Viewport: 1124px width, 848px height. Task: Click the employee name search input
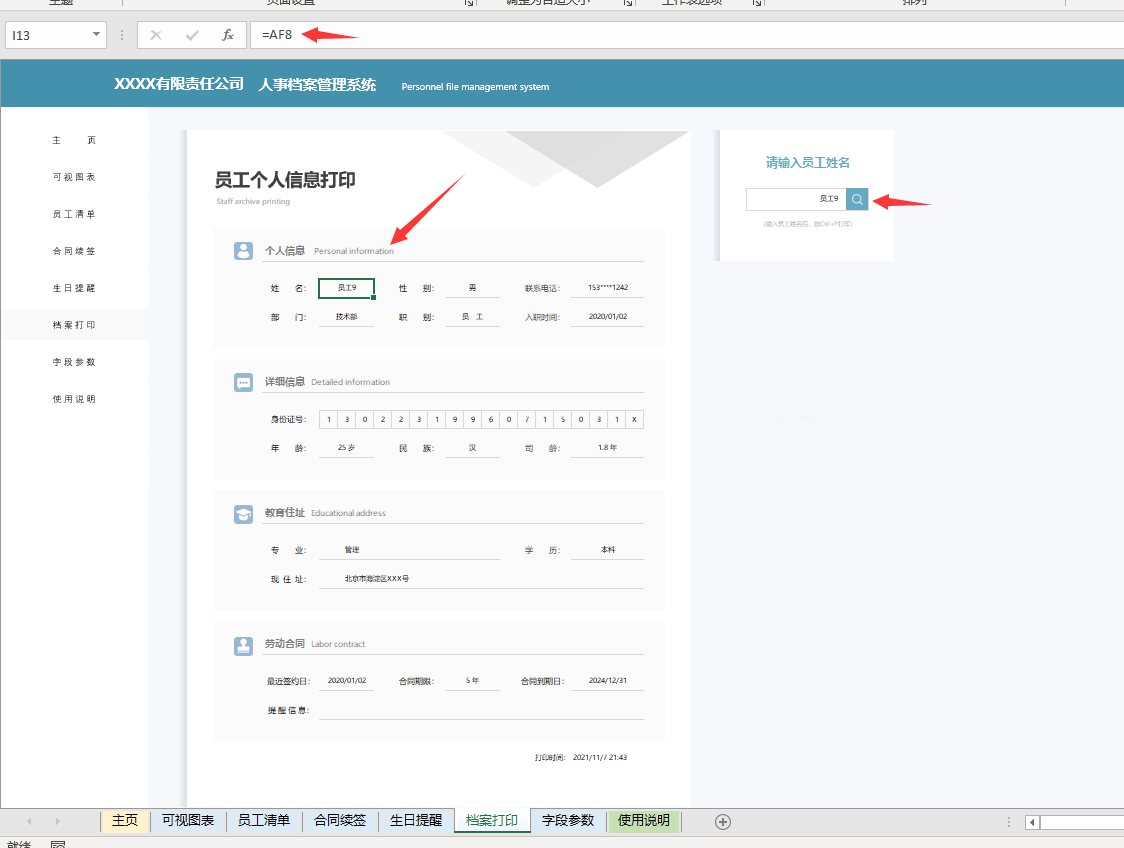click(x=796, y=199)
